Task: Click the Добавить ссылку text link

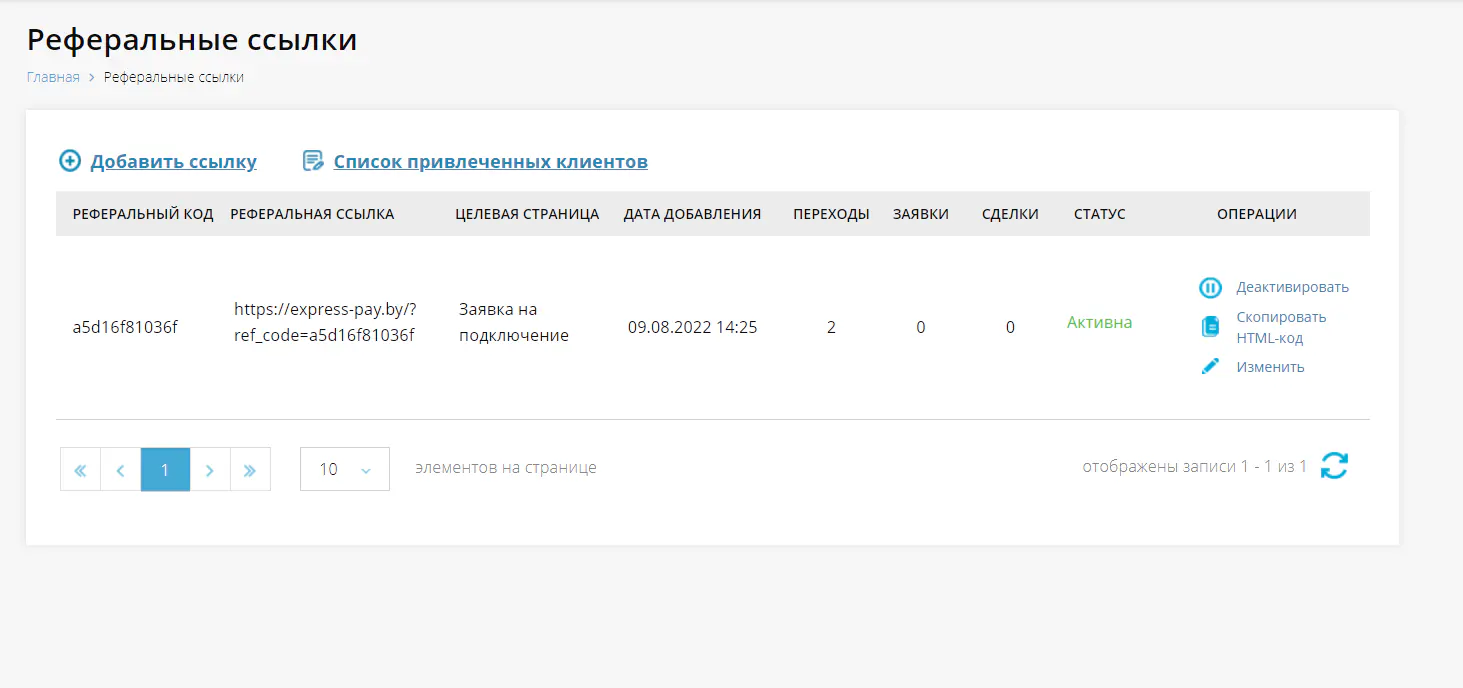Action: tap(173, 162)
